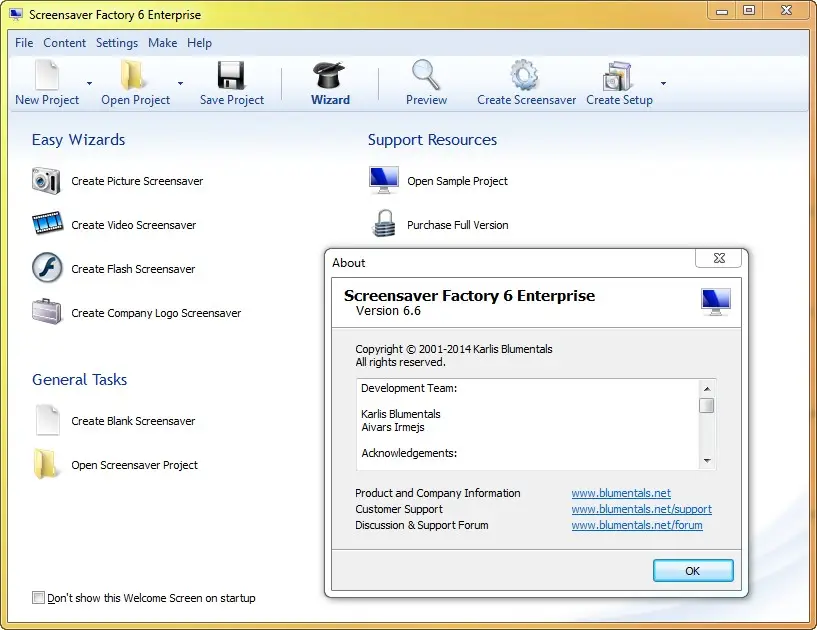Click camera icon for Picture Screensaver

tap(46, 181)
